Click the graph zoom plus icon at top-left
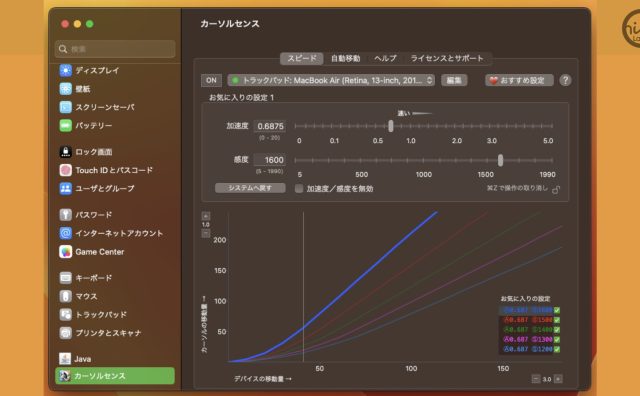This screenshot has width=640, height=396. point(206,216)
